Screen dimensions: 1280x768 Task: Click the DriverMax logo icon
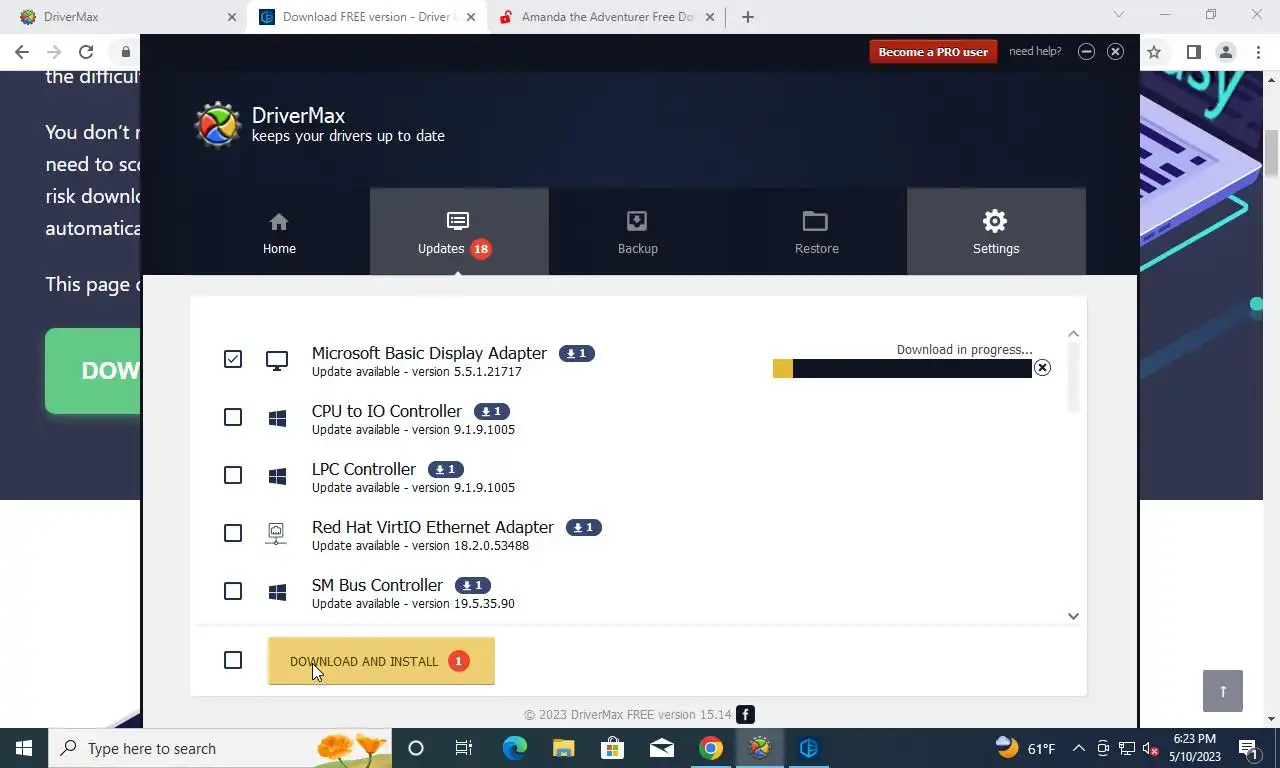click(x=217, y=125)
